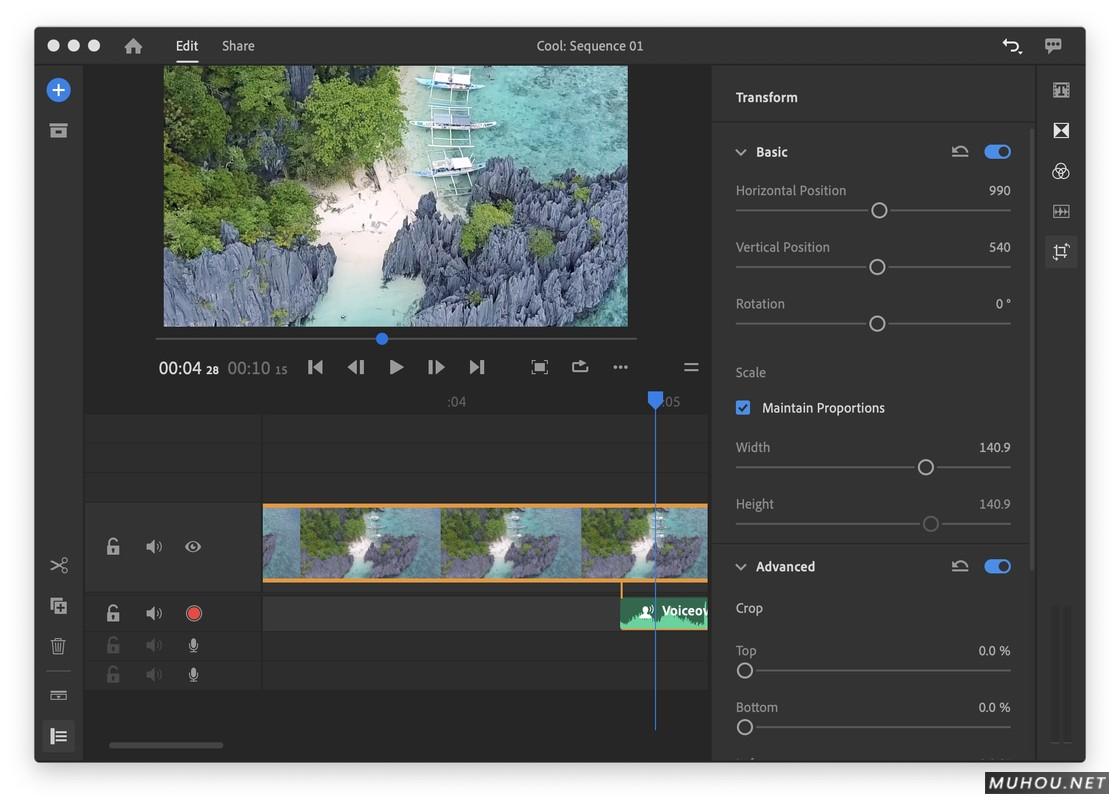This screenshot has height=805, width=1120.
Task: Lock the video track
Action: 113,546
